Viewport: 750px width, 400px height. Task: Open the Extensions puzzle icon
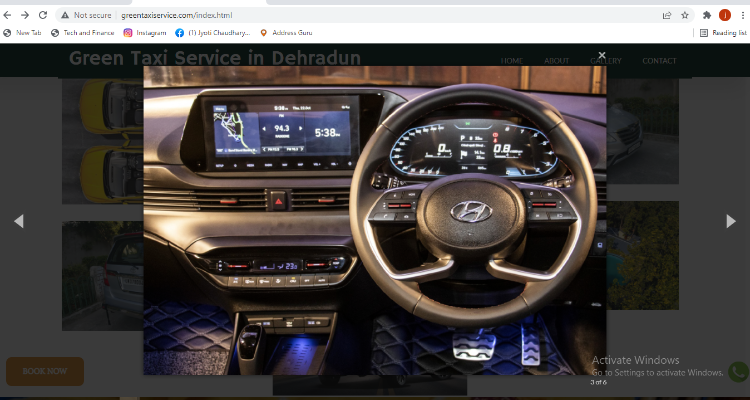coord(706,15)
